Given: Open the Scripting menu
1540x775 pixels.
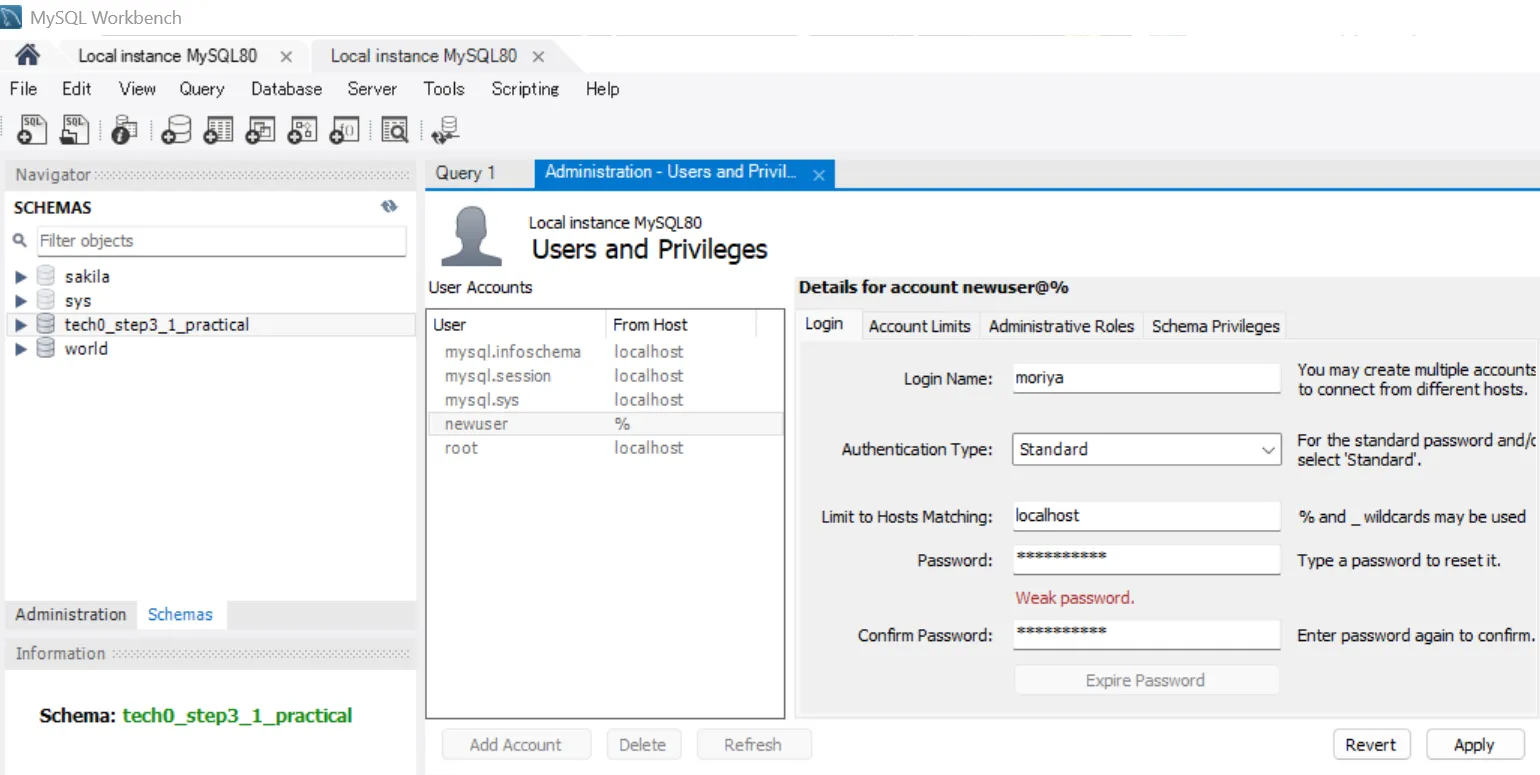Looking at the screenshot, I should pyautogui.click(x=525, y=89).
